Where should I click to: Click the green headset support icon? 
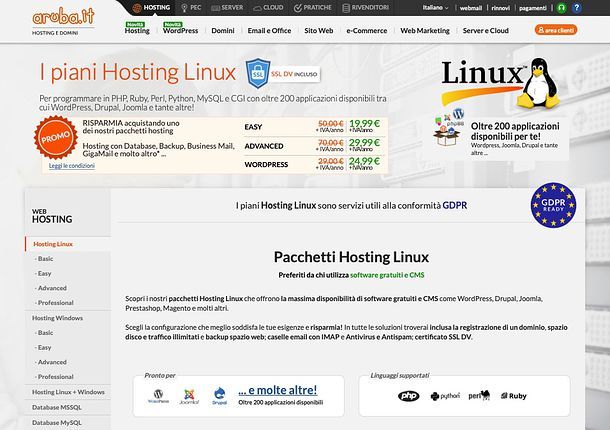(561, 7)
